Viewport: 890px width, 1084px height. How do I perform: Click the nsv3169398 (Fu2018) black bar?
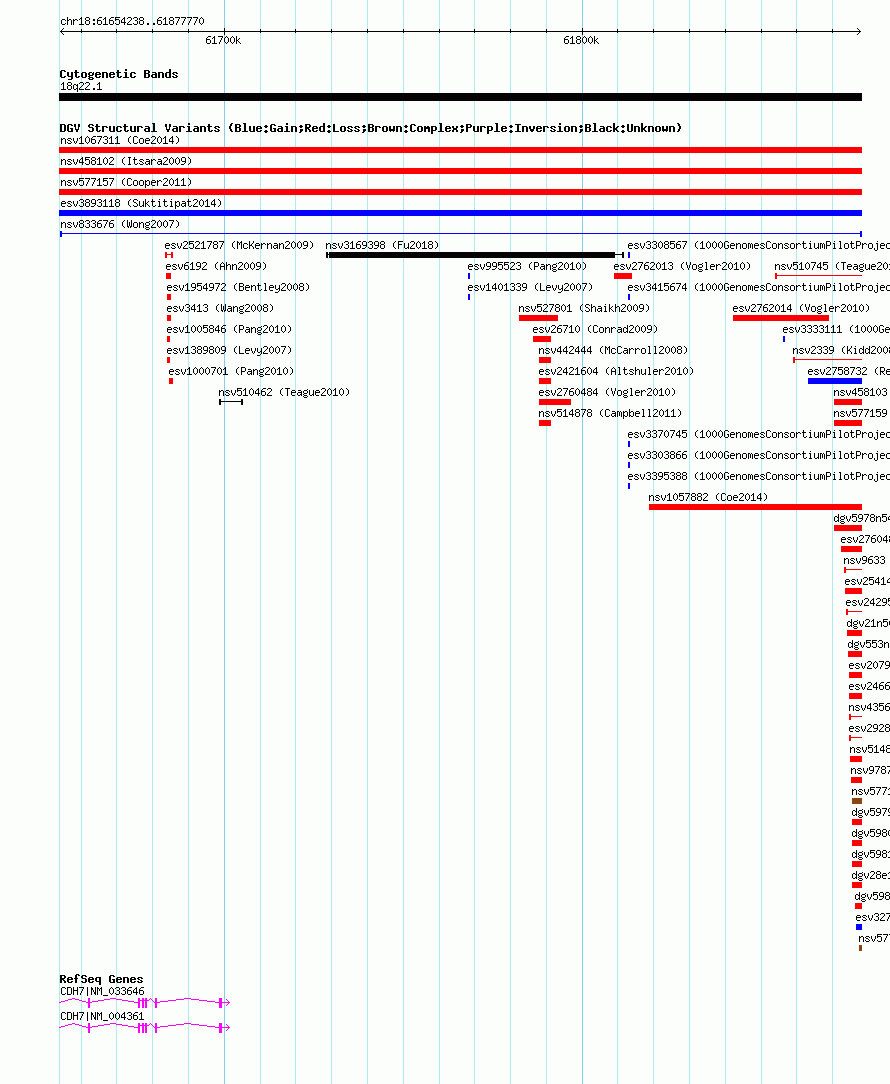[x=474, y=255]
